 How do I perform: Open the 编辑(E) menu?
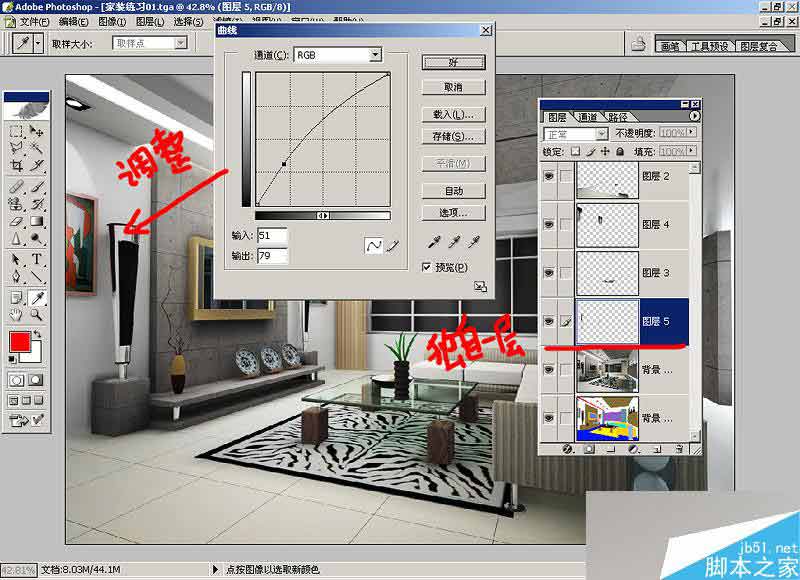[x=73, y=22]
